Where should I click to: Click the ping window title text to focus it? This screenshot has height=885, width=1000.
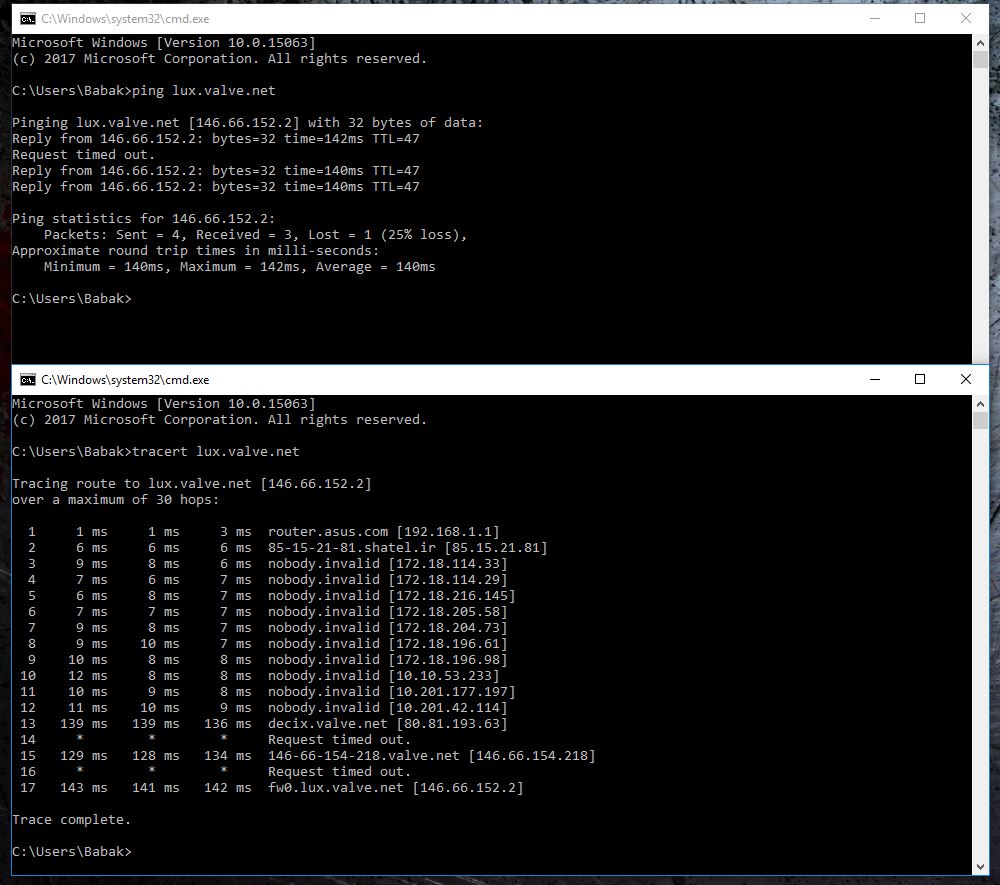(x=125, y=18)
